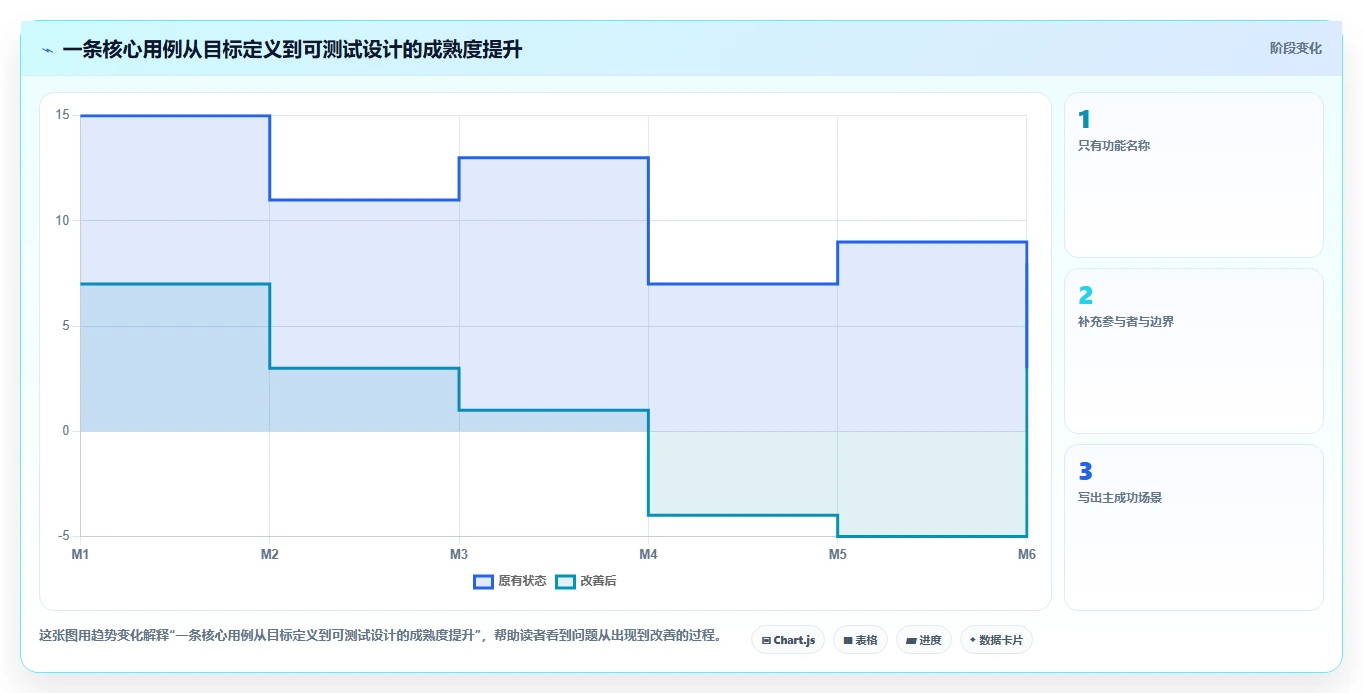This screenshot has width=1363, height=693.
Task: Select the 进度 tag chip
Action: pyautogui.click(x=924, y=640)
